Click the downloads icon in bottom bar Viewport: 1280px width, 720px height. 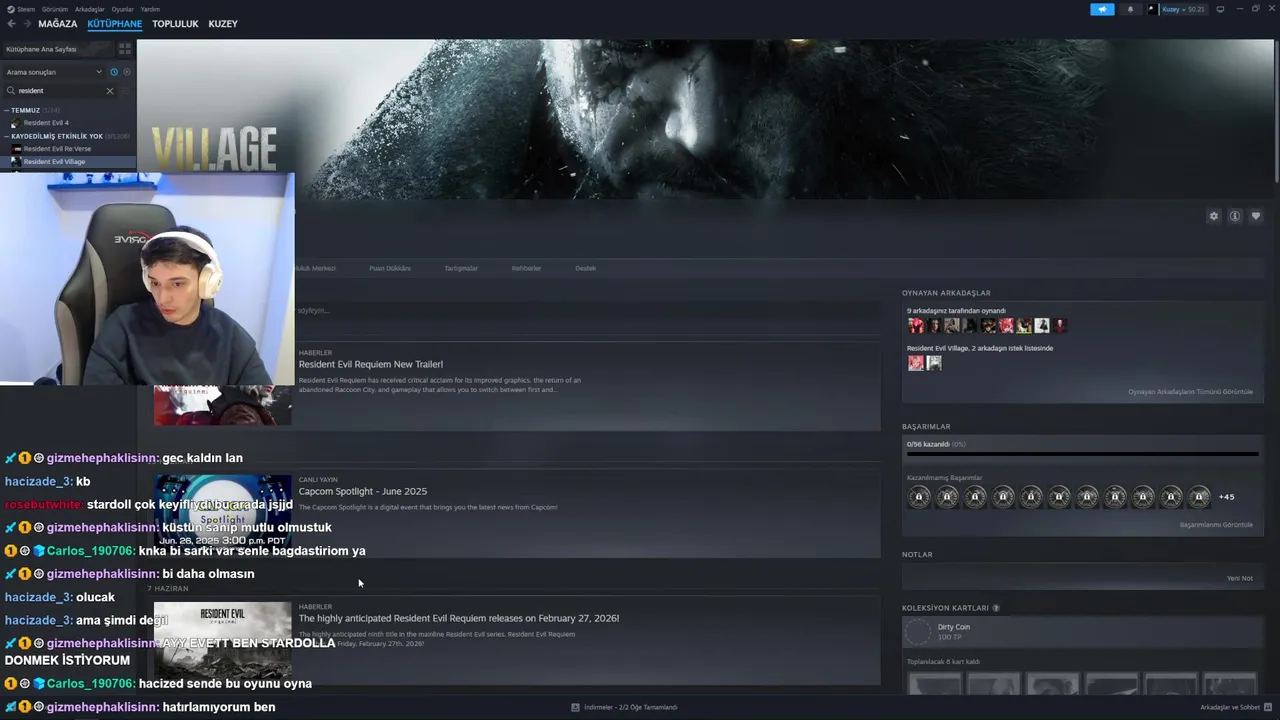tap(575, 707)
